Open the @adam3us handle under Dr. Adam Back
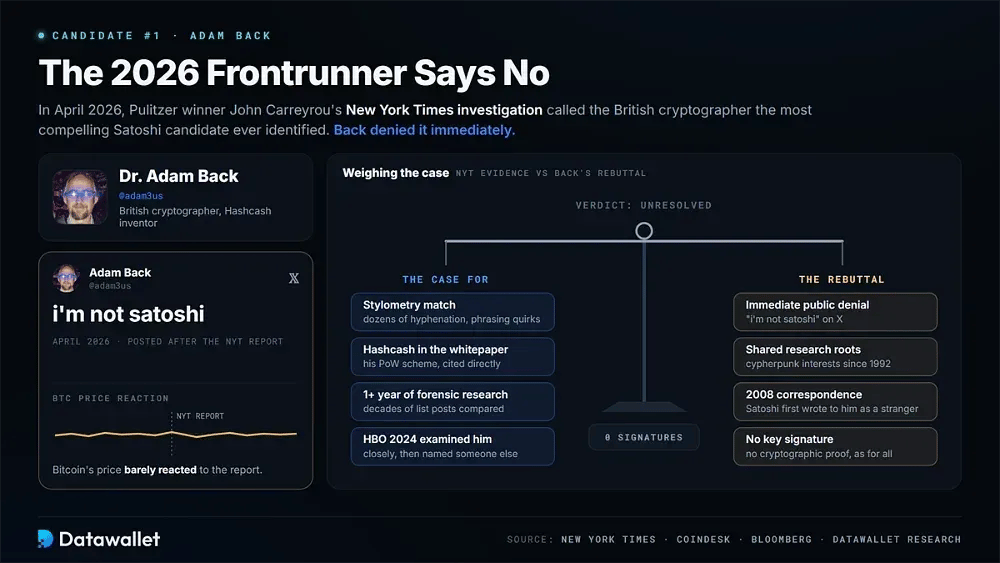 pyautogui.click(x=141, y=196)
